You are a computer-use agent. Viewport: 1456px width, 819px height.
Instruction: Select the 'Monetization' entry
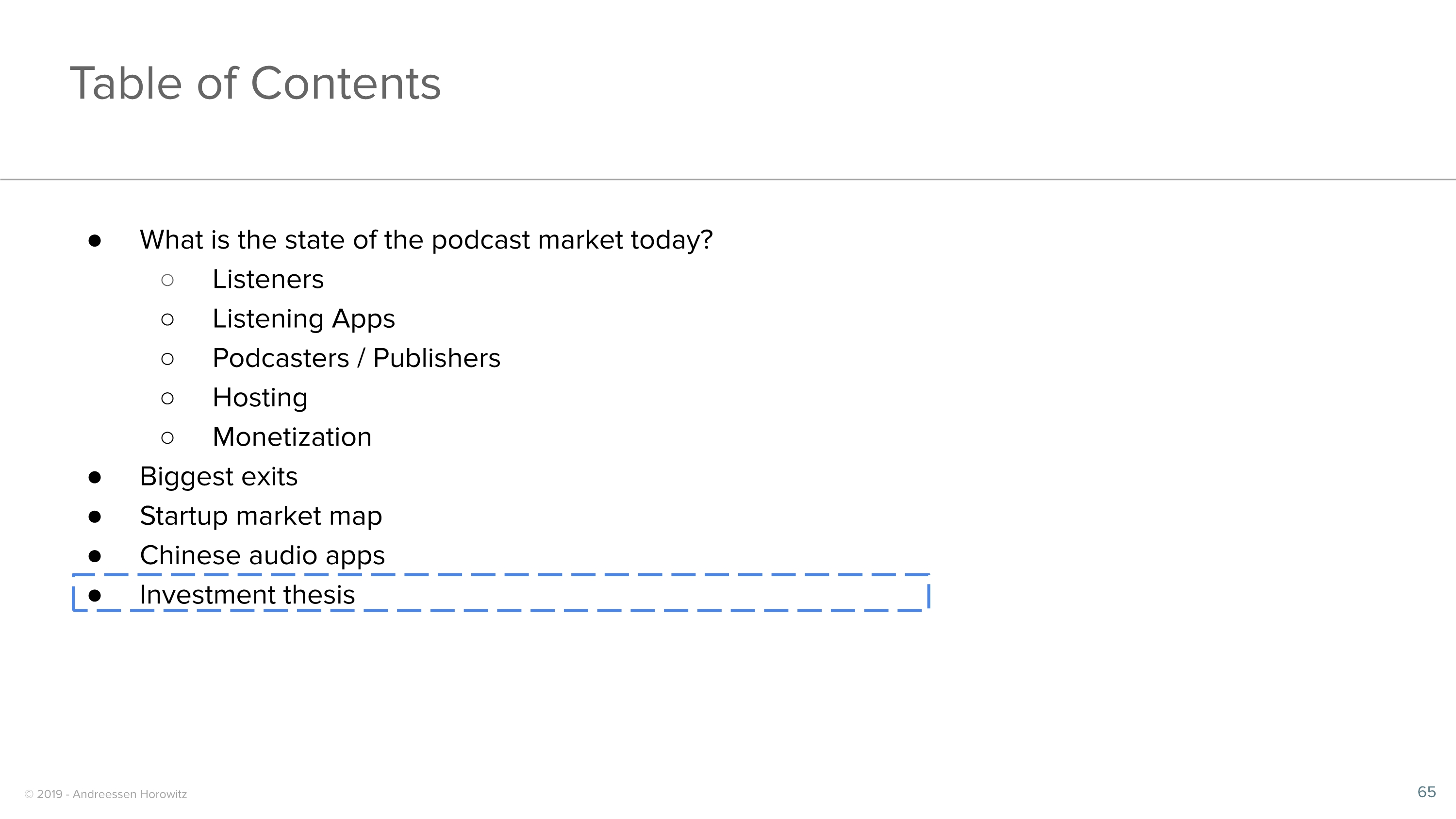point(292,437)
